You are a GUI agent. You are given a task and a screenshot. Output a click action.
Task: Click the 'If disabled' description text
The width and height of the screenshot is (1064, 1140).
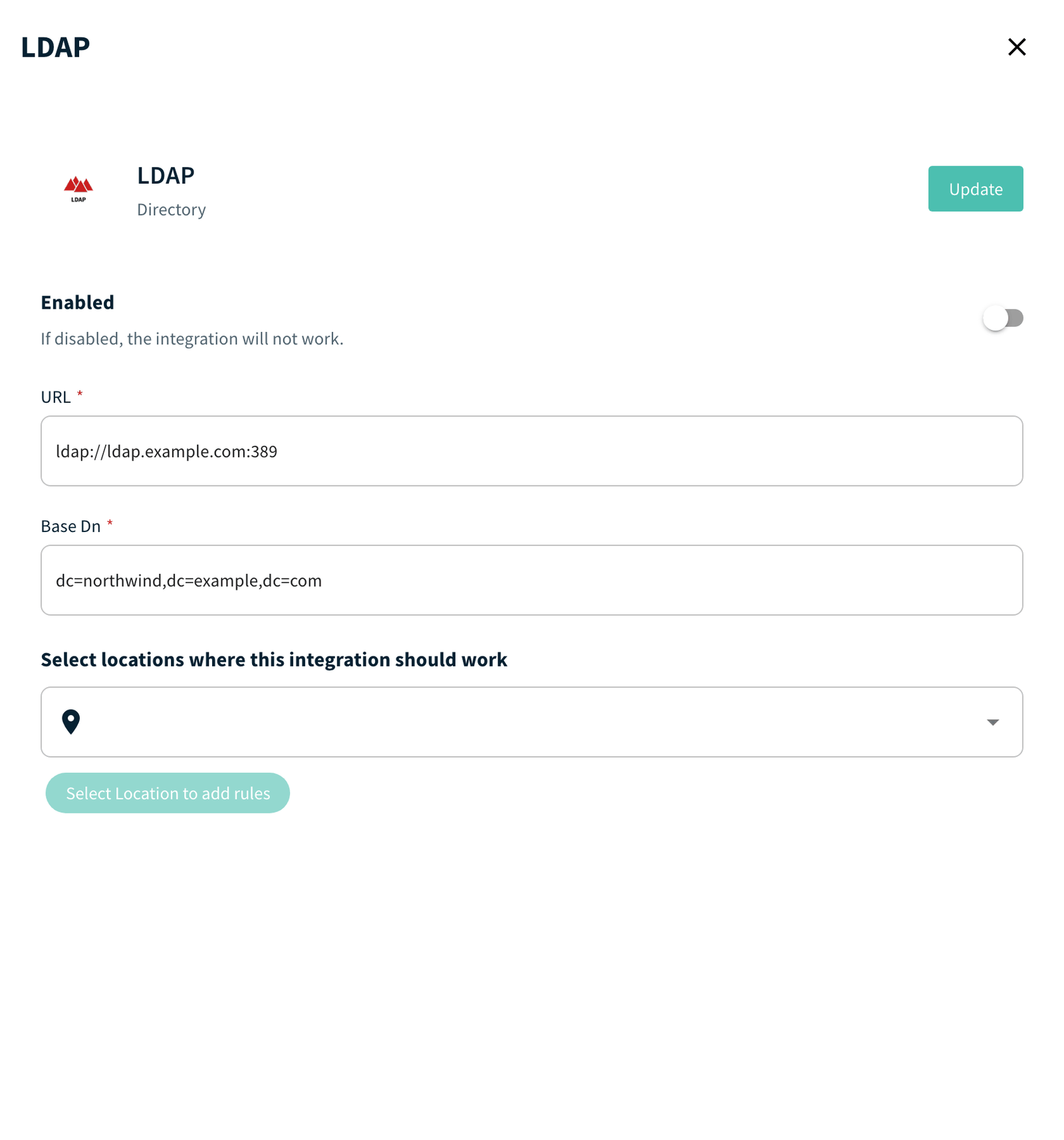pyautogui.click(x=192, y=339)
